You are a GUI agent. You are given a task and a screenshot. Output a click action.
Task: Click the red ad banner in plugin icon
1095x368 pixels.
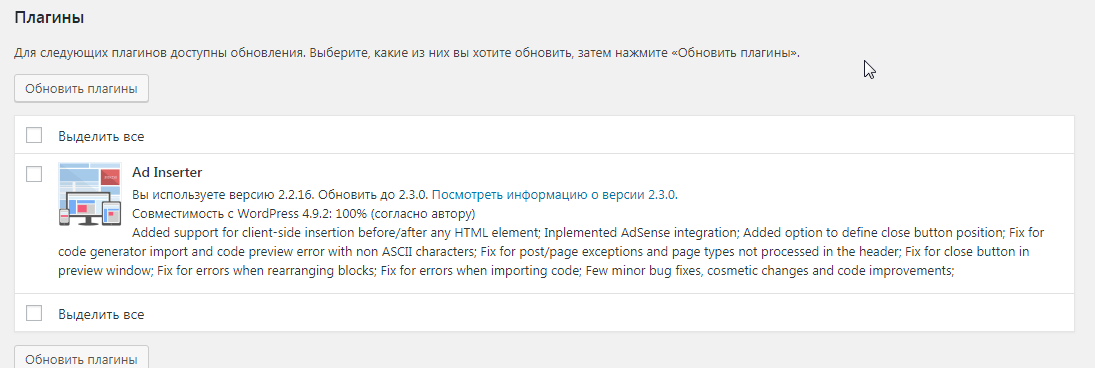[110, 177]
